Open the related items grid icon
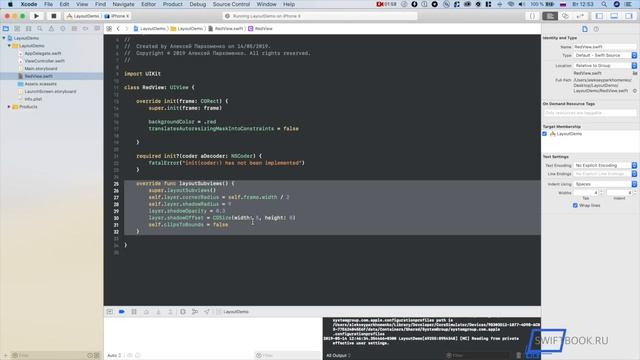640x360 pixels. pos(109,29)
